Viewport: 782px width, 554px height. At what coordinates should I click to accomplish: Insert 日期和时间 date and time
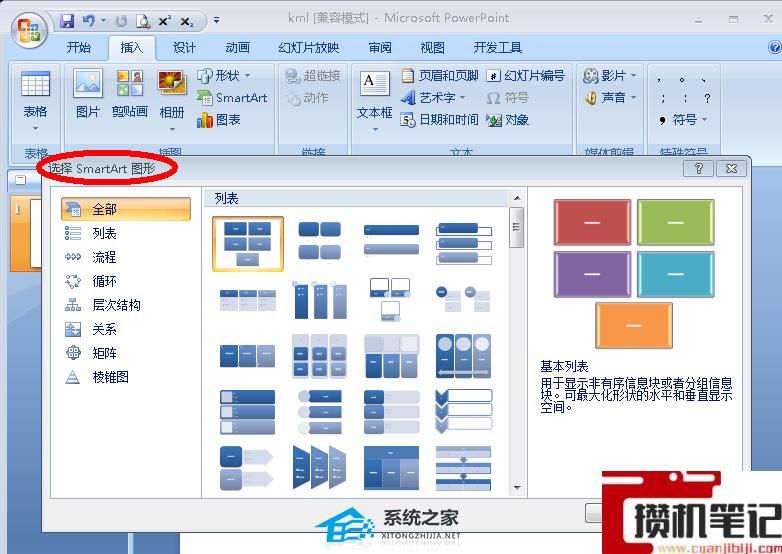click(440, 120)
